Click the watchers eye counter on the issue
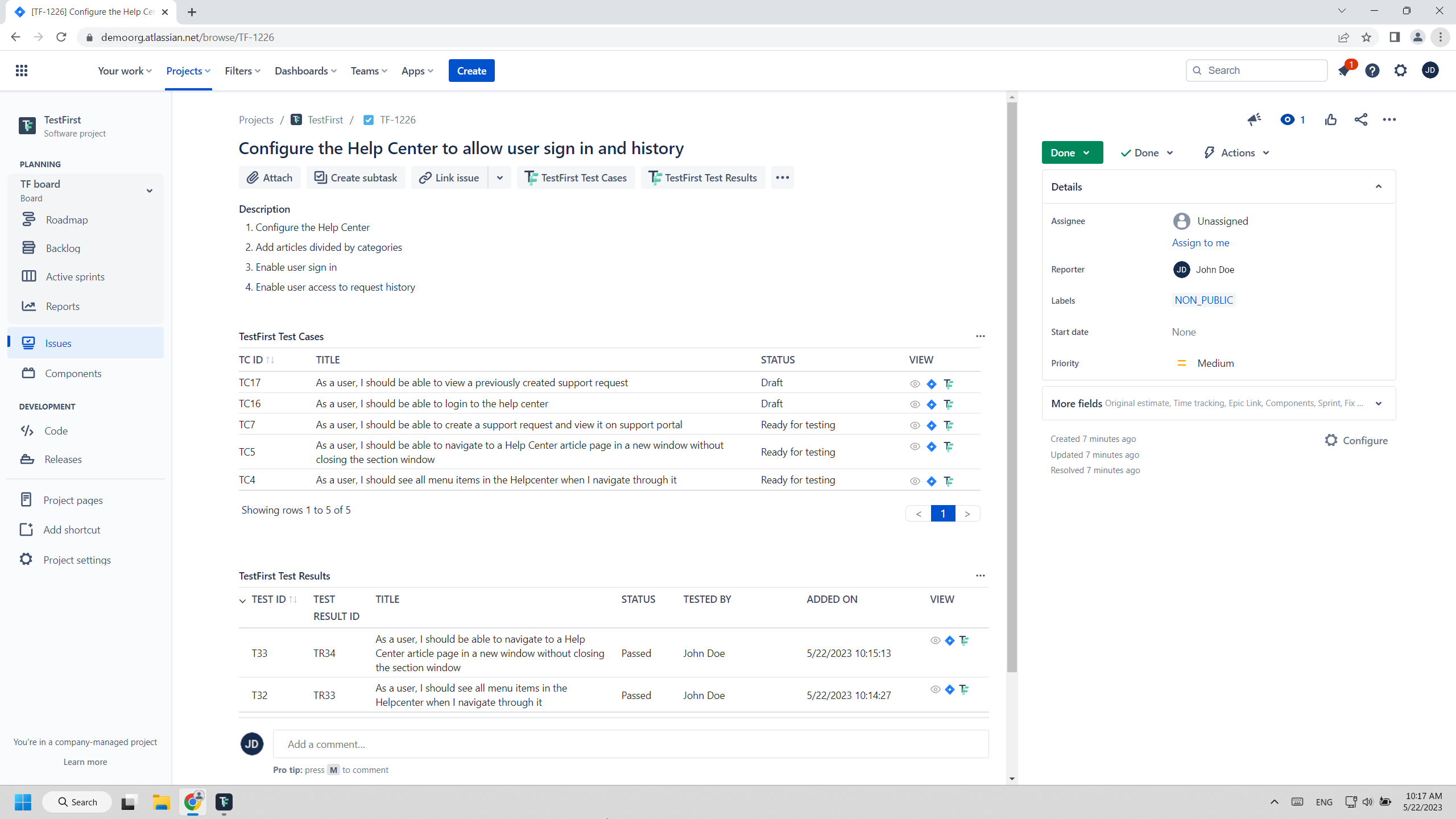The image size is (1456, 819). tap(1292, 119)
